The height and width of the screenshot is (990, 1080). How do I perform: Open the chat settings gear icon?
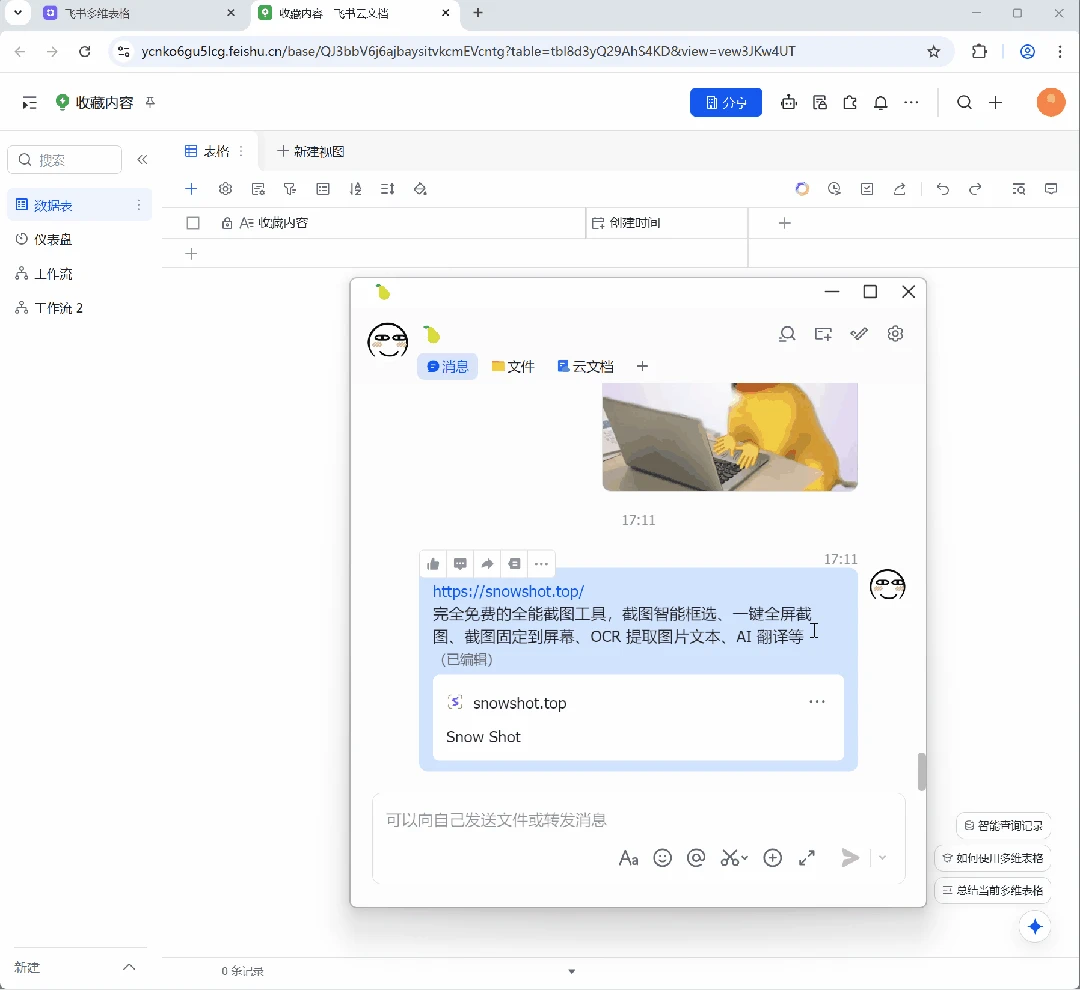895,334
